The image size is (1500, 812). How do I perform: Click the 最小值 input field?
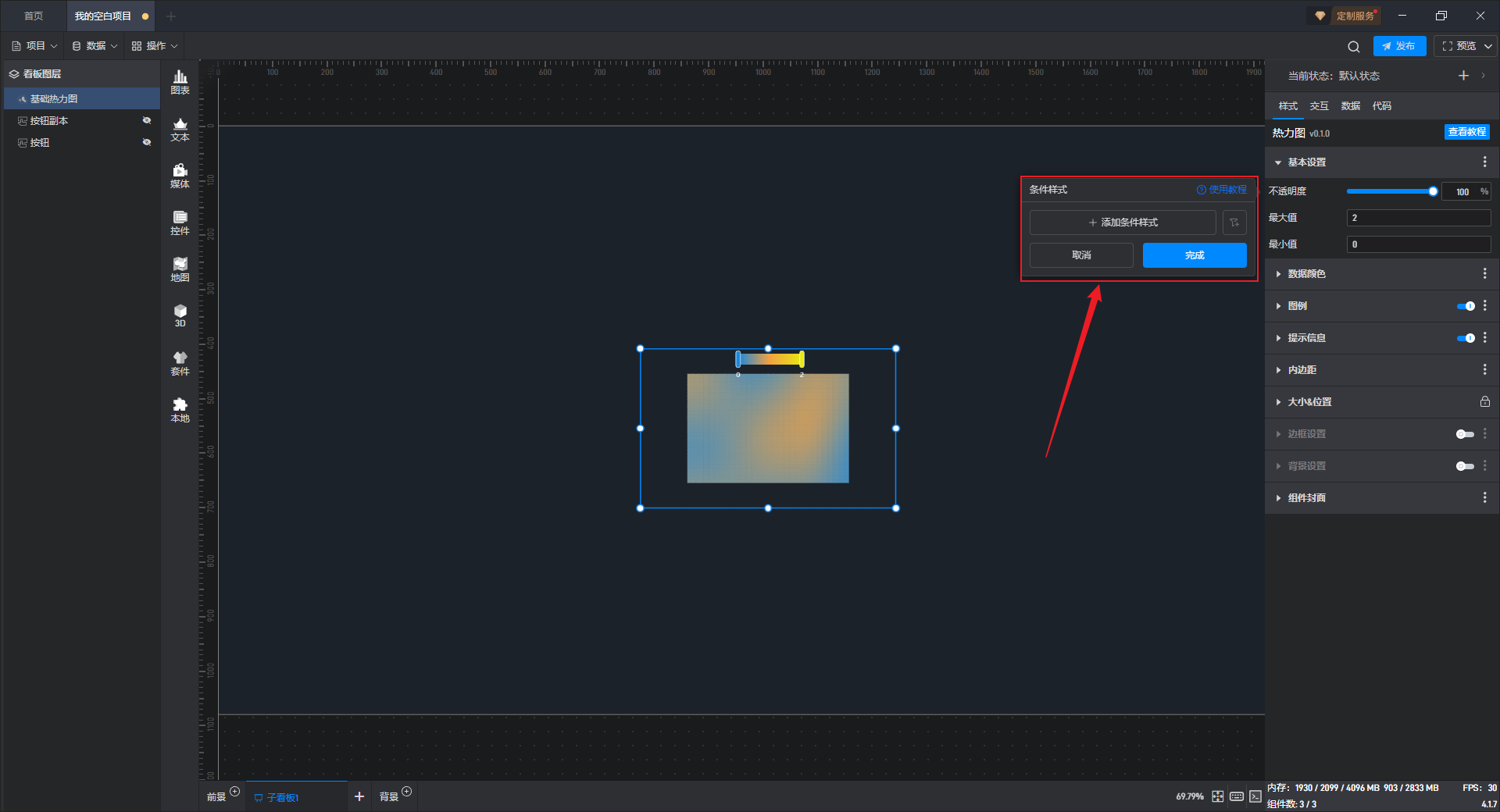click(1419, 244)
